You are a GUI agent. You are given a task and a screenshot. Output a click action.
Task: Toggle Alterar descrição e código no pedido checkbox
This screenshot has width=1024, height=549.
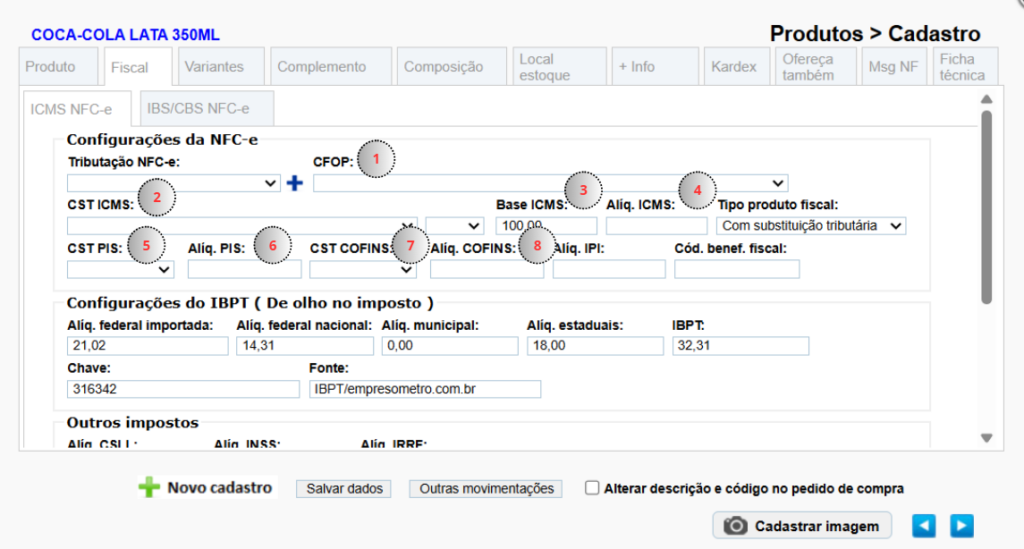[x=592, y=488]
